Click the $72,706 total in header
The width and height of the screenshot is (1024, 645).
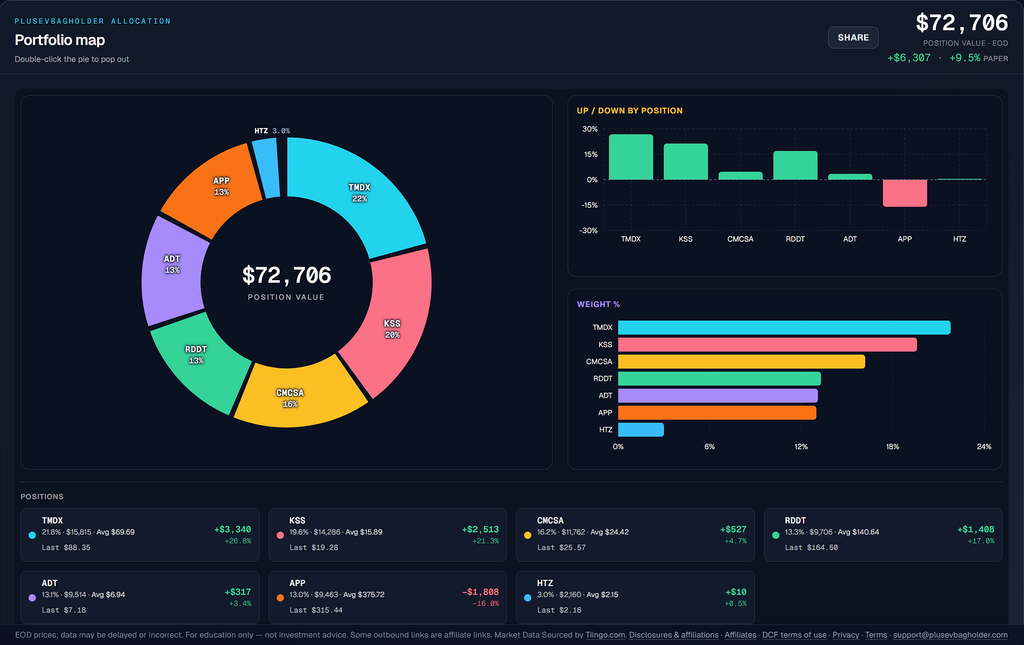coord(961,23)
